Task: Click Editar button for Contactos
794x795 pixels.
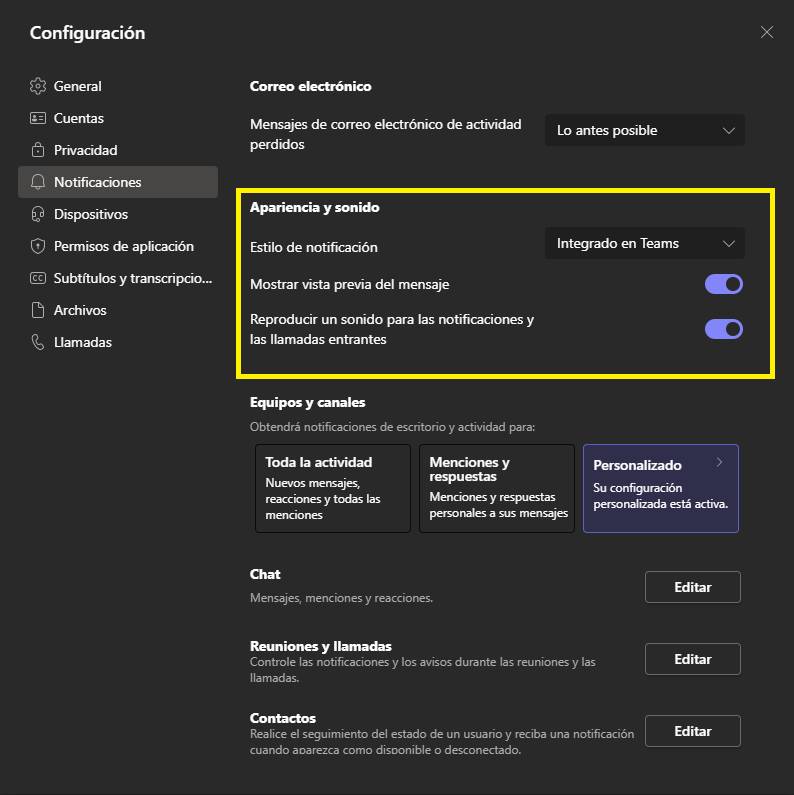Action: pyautogui.click(x=693, y=731)
